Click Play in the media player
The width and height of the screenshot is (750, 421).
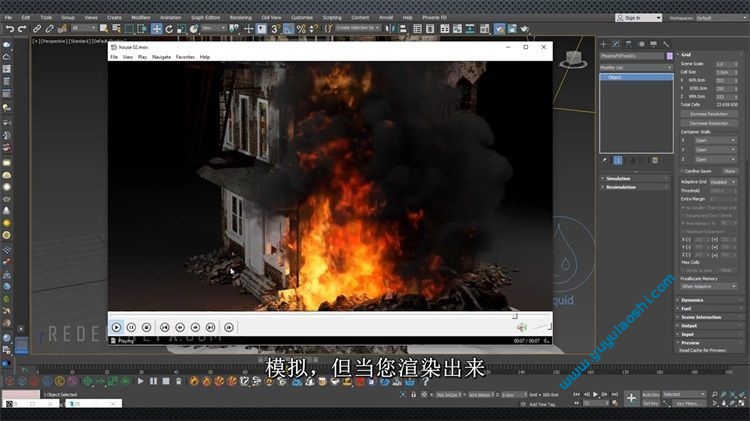coord(116,327)
